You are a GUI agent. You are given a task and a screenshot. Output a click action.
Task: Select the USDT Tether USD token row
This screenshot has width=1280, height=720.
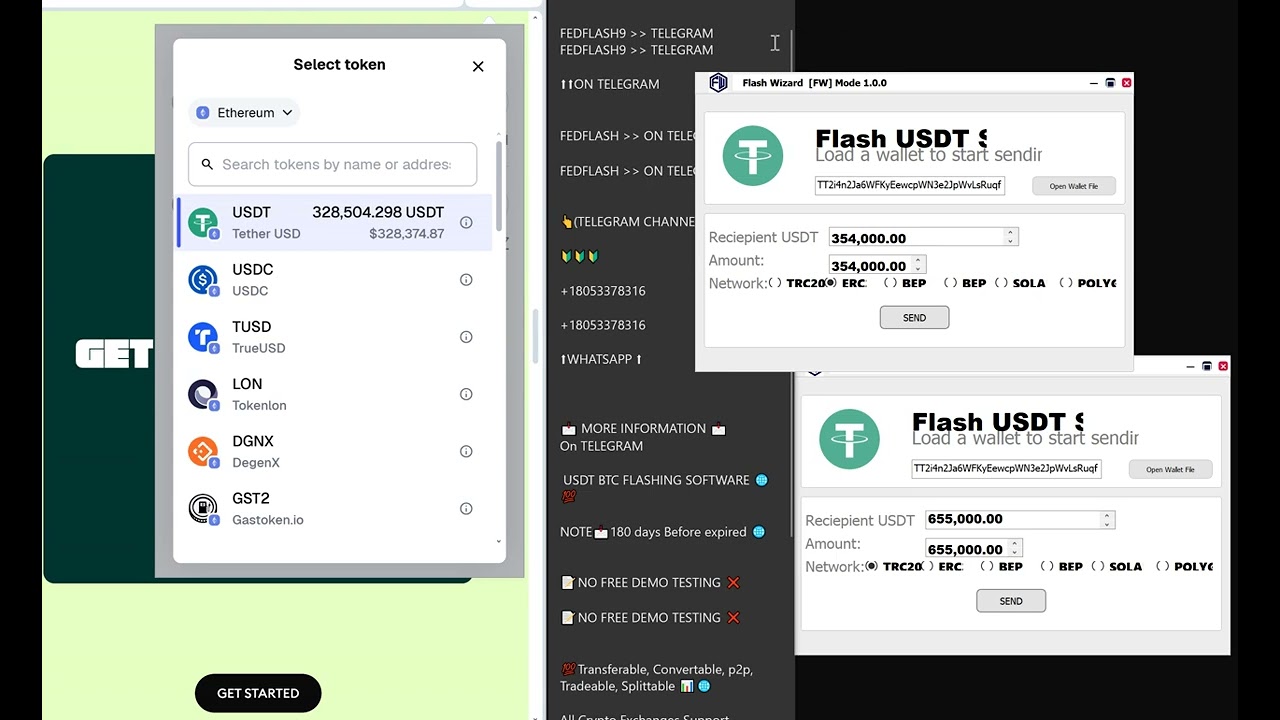pos(335,222)
